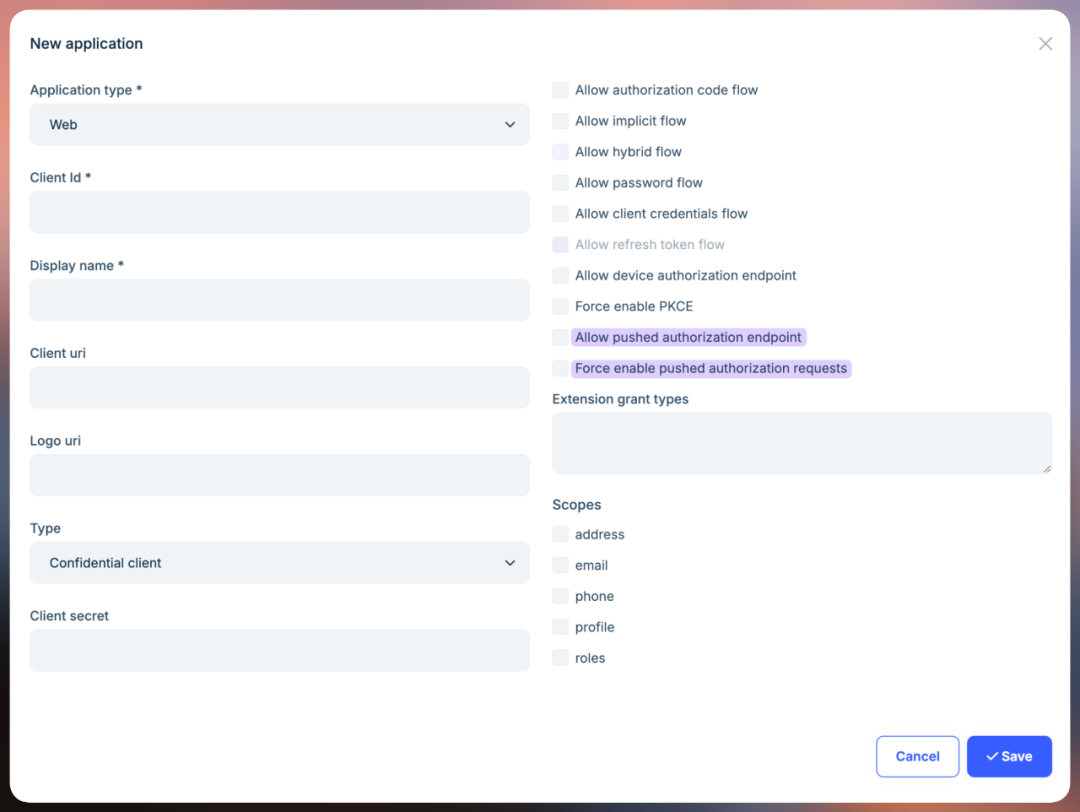Open the Type dropdown showing Confidential client

[x=279, y=562]
